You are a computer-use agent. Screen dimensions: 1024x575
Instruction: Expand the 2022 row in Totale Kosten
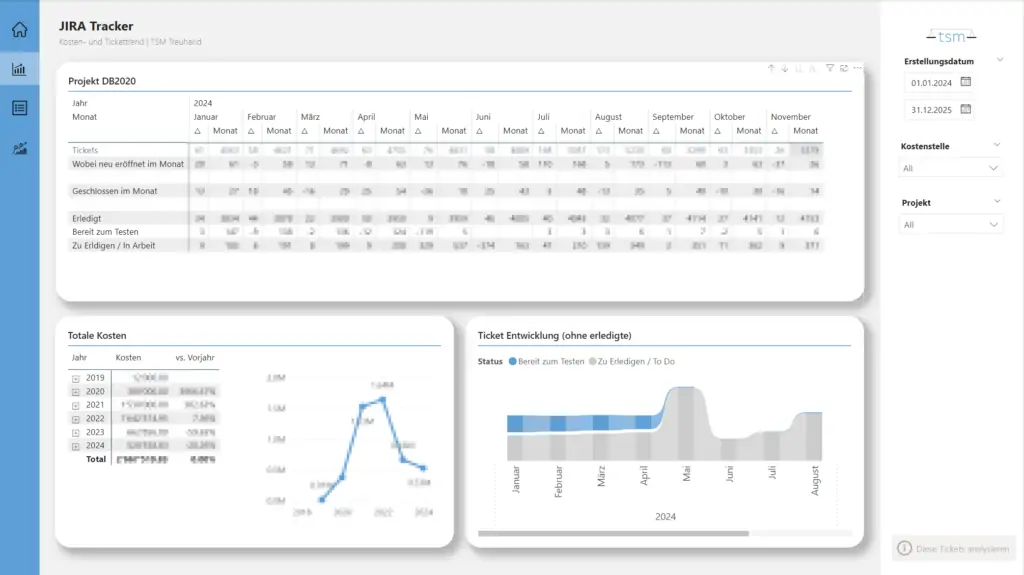[x=76, y=419]
